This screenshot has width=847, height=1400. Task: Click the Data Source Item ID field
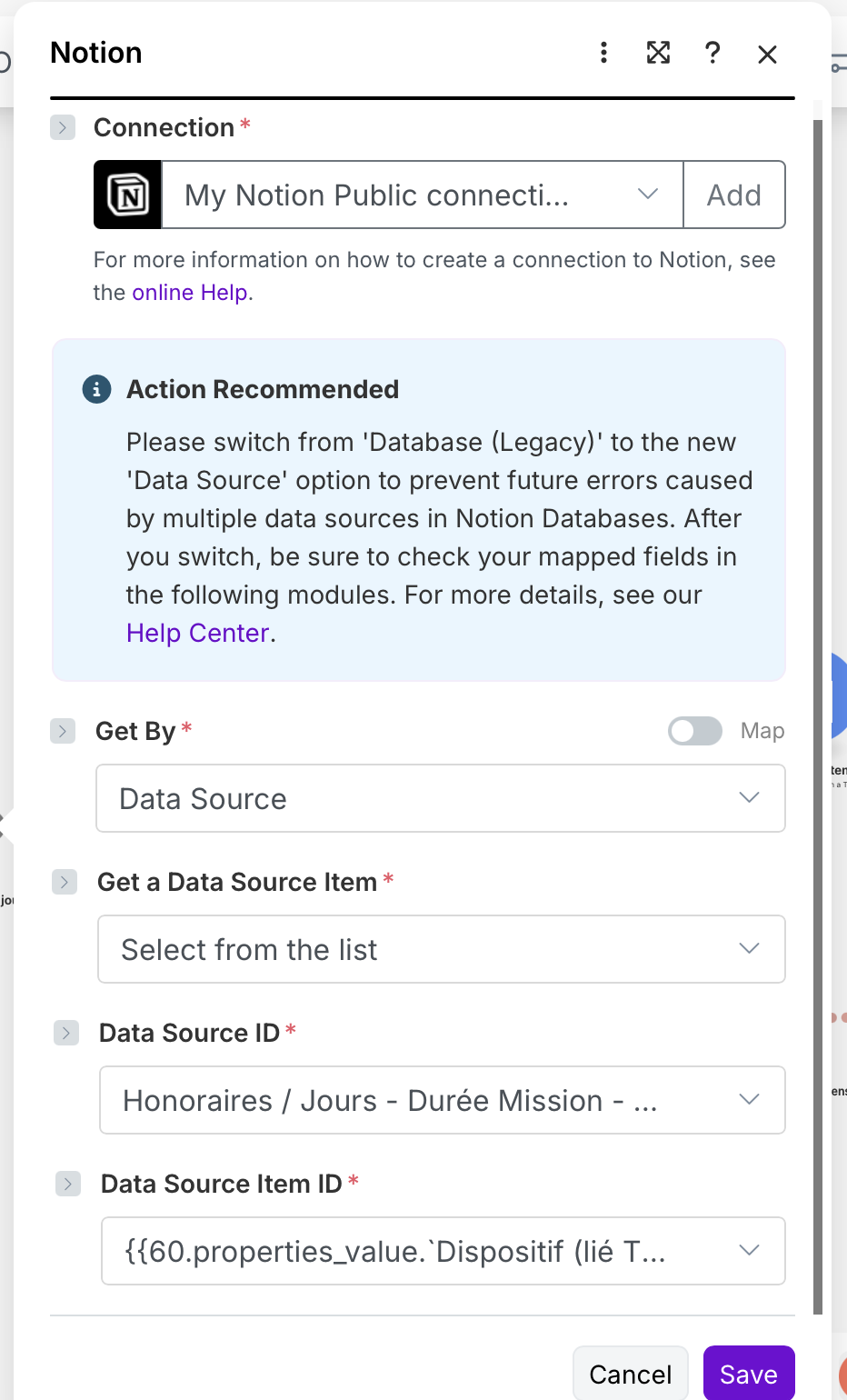tap(443, 1251)
